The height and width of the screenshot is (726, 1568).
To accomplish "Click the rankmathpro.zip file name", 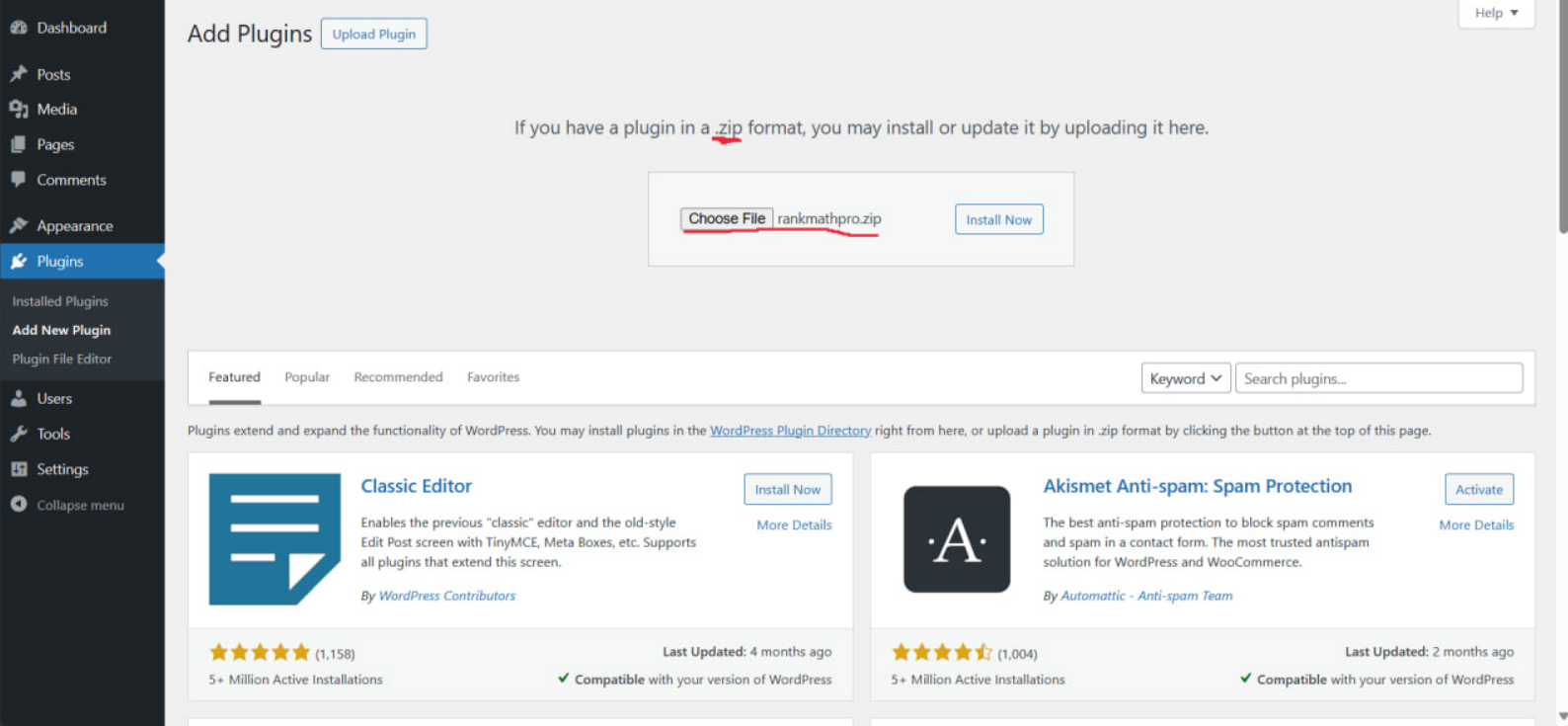I will click(829, 218).
